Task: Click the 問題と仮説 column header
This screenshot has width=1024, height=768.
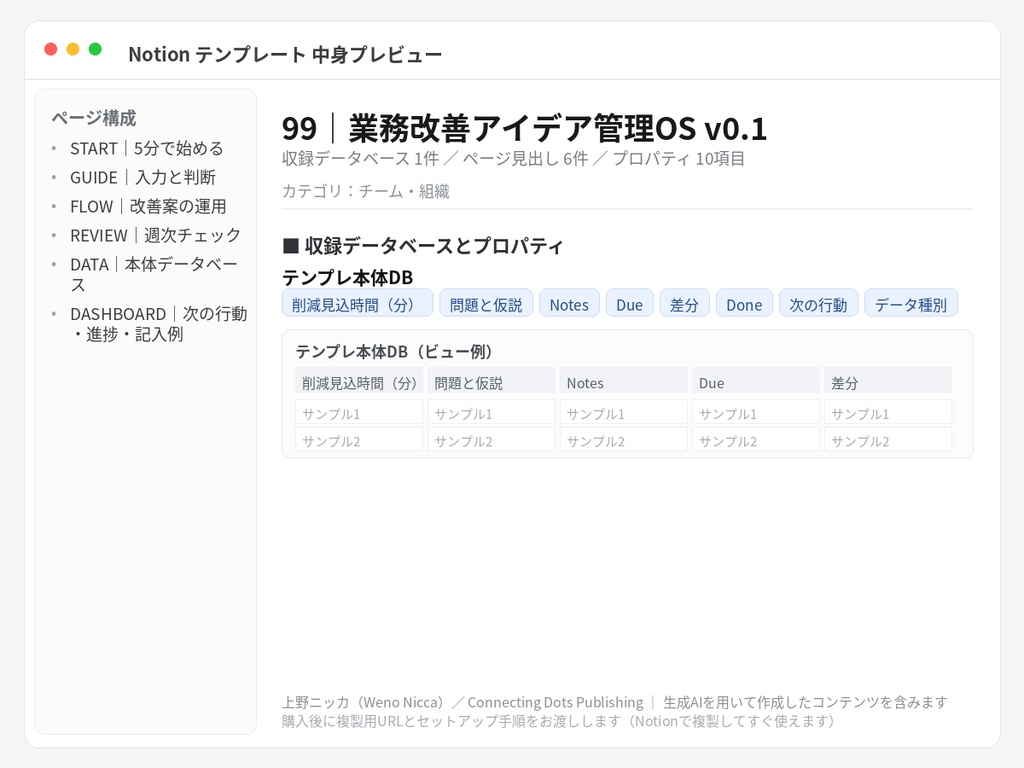Action: pyautogui.click(x=491, y=383)
